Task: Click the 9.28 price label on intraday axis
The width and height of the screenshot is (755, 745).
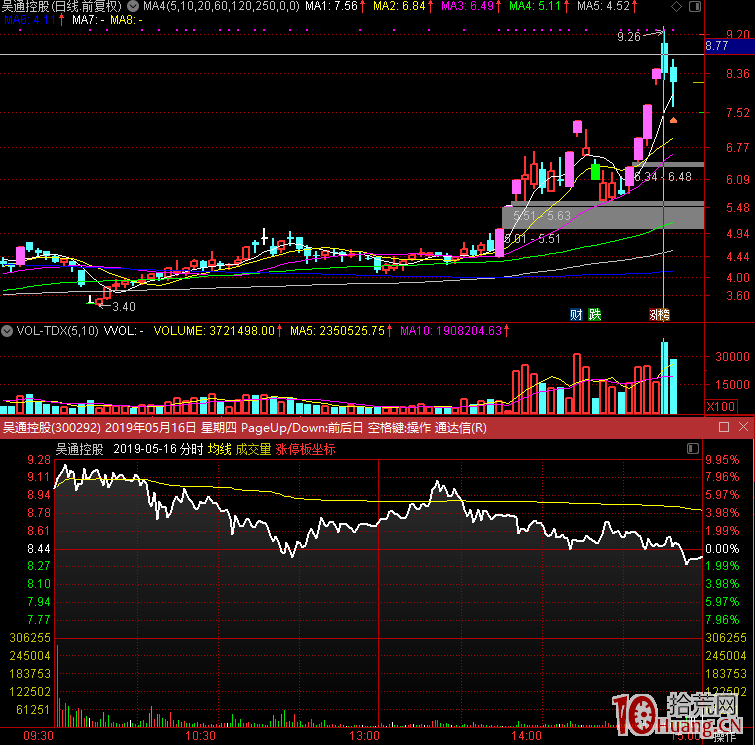Action: [39, 459]
